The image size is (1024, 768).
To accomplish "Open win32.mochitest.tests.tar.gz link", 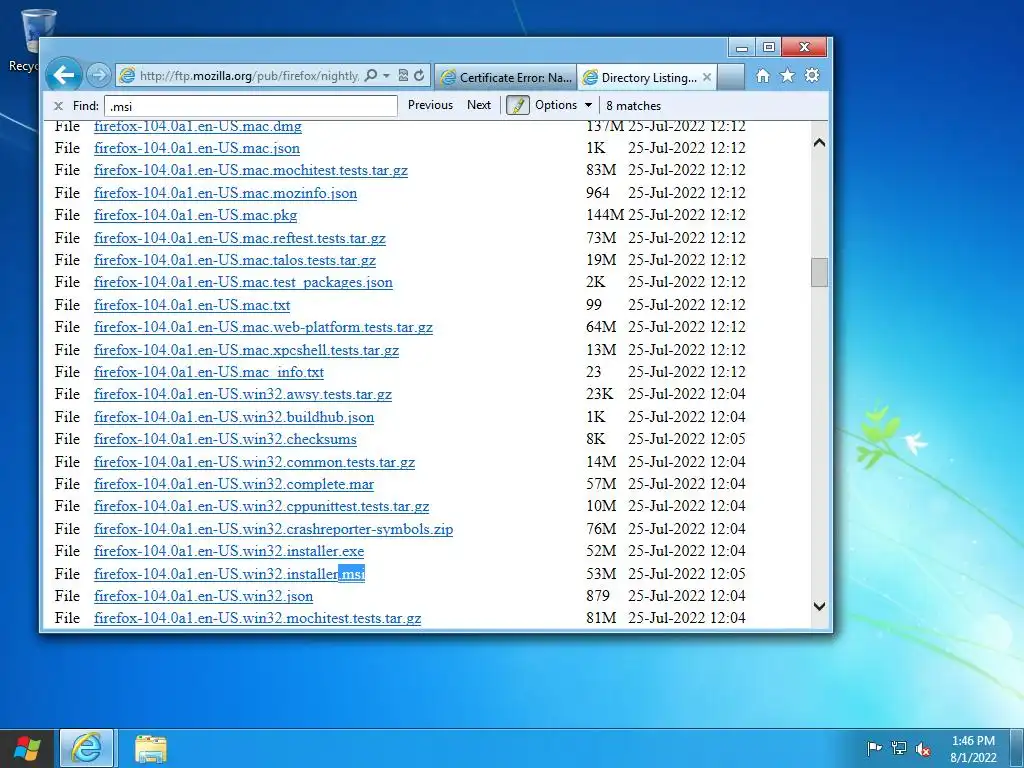I will click(257, 619).
